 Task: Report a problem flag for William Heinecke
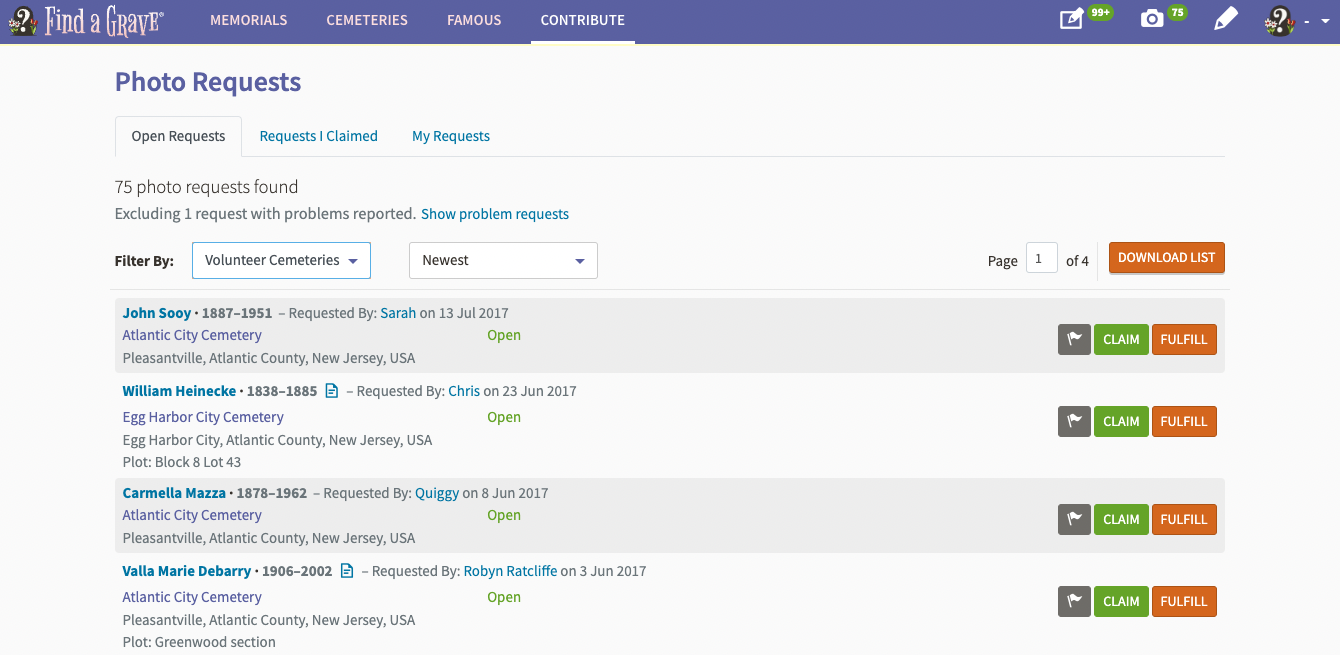click(x=1074, y=421)
